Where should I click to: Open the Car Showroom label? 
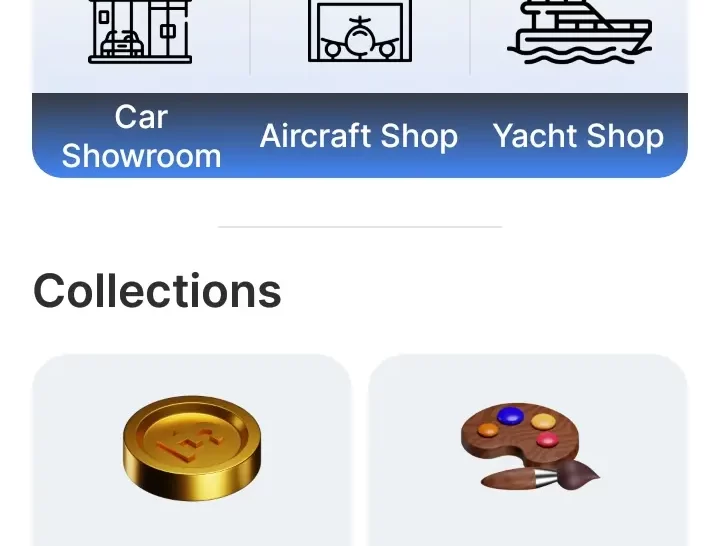tap(141, 136)
